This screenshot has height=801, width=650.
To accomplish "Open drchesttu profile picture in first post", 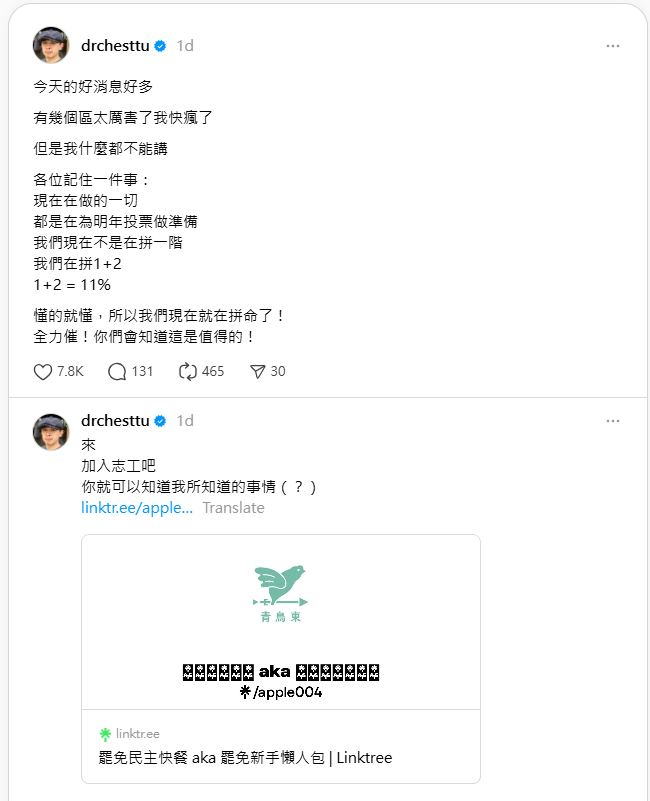I will pyautogui.click(x=51, y=45).
